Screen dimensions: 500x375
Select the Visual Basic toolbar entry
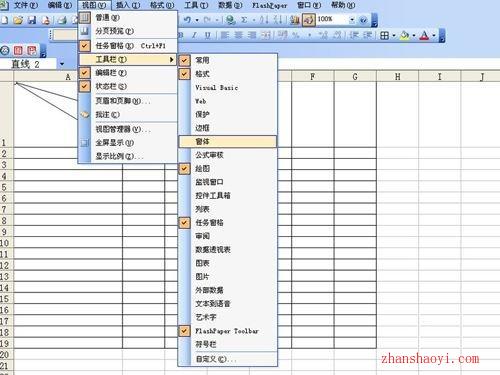pyautogui.click(x=216, y=88)
